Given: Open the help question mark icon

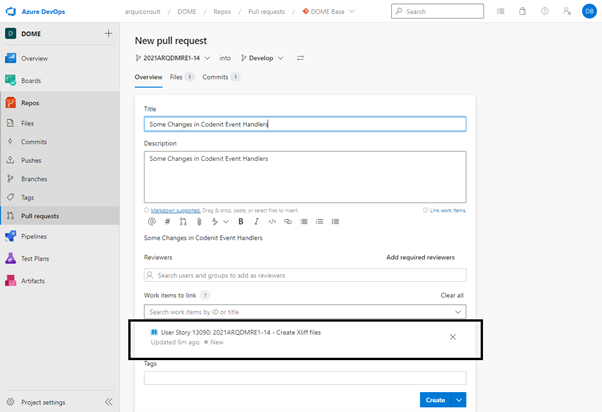Looking at the screenshot, I should tap(545, 11).
